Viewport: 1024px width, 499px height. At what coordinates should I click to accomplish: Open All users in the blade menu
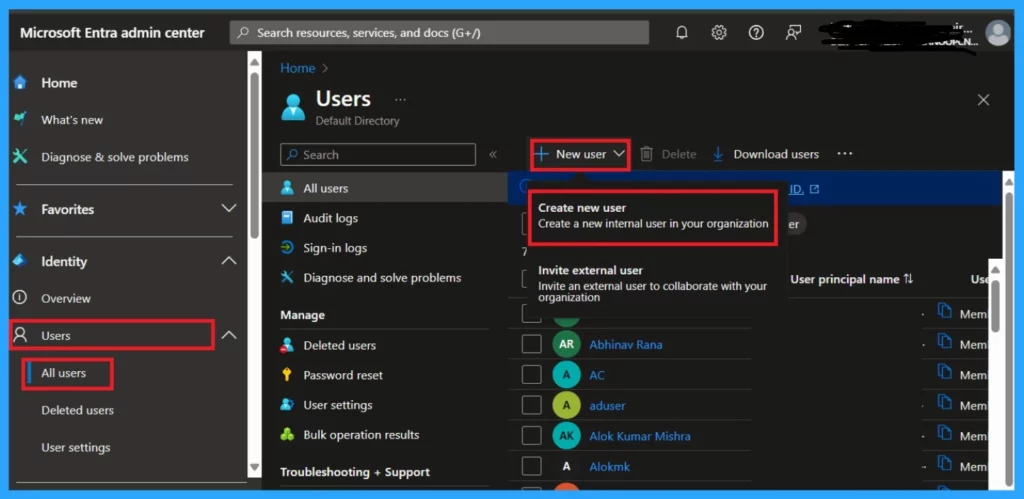pos(384,188)
